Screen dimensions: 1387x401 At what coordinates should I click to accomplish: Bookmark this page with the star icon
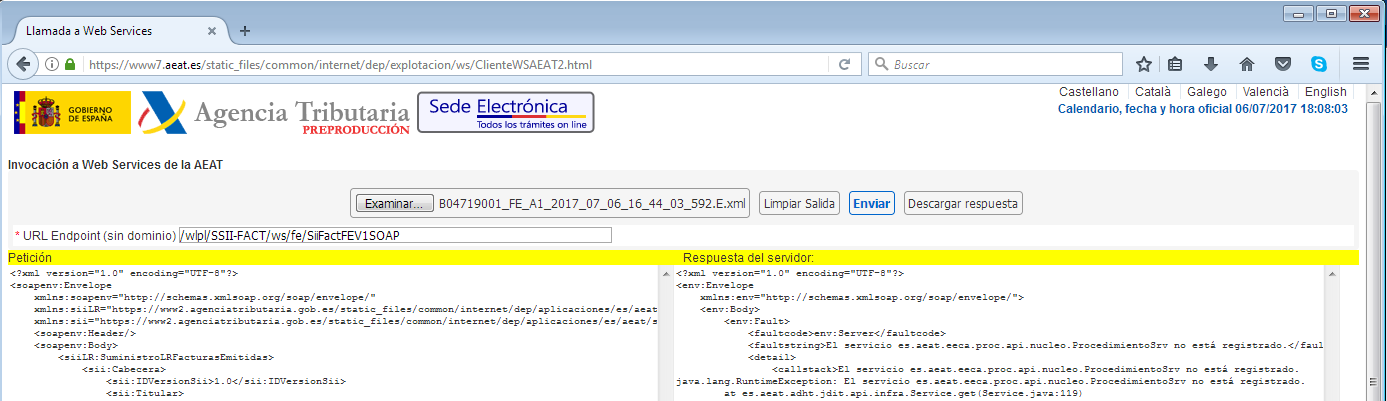(1144, 64)
